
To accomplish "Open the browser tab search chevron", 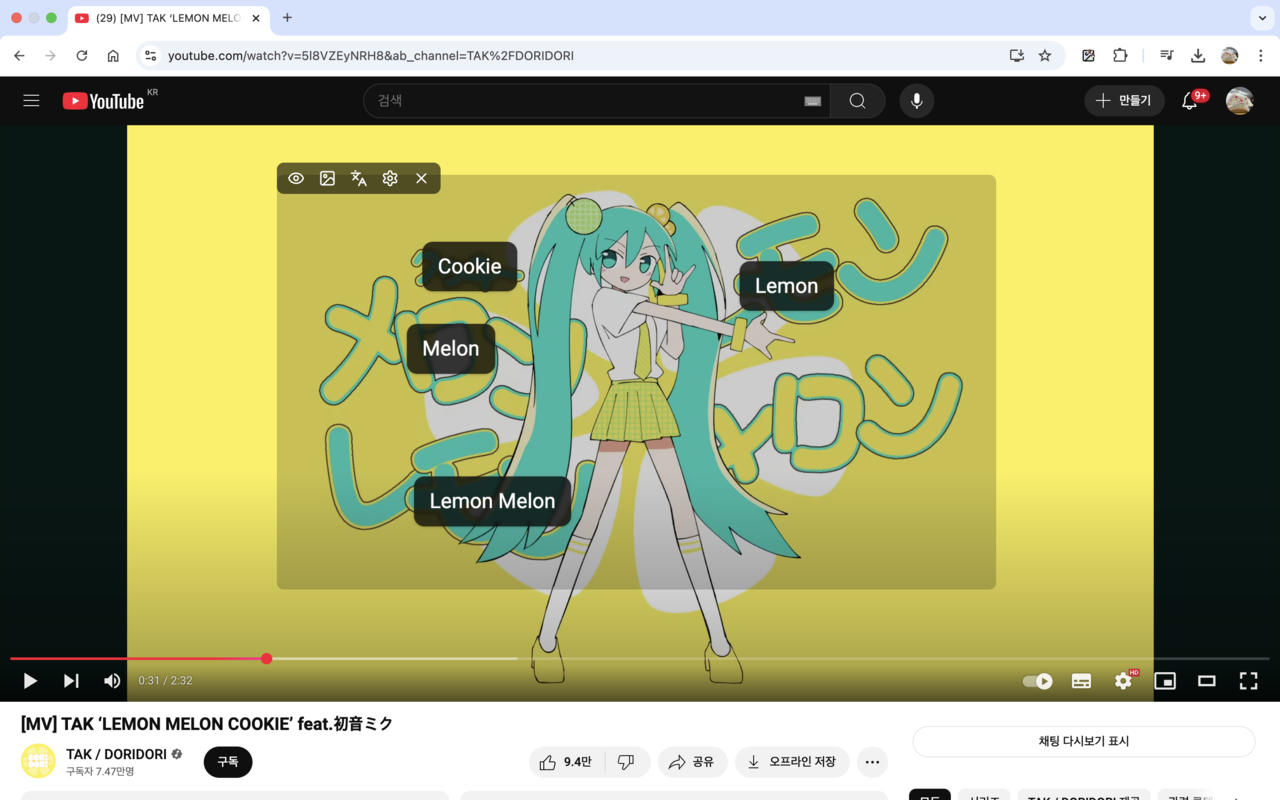I will (x=1260, y=18).
